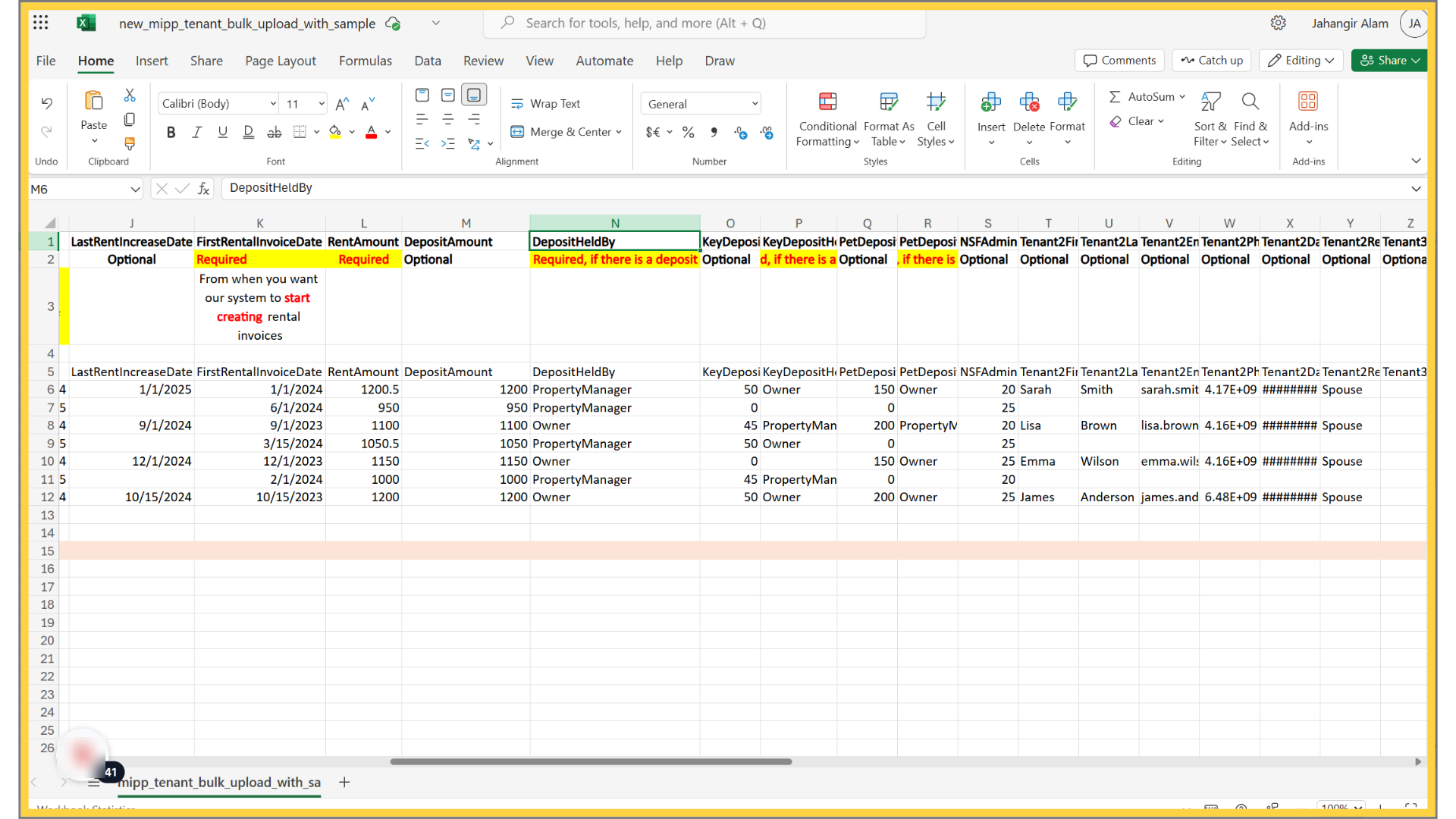
Task: Click the green Share button
Action: coord(1389,61)
